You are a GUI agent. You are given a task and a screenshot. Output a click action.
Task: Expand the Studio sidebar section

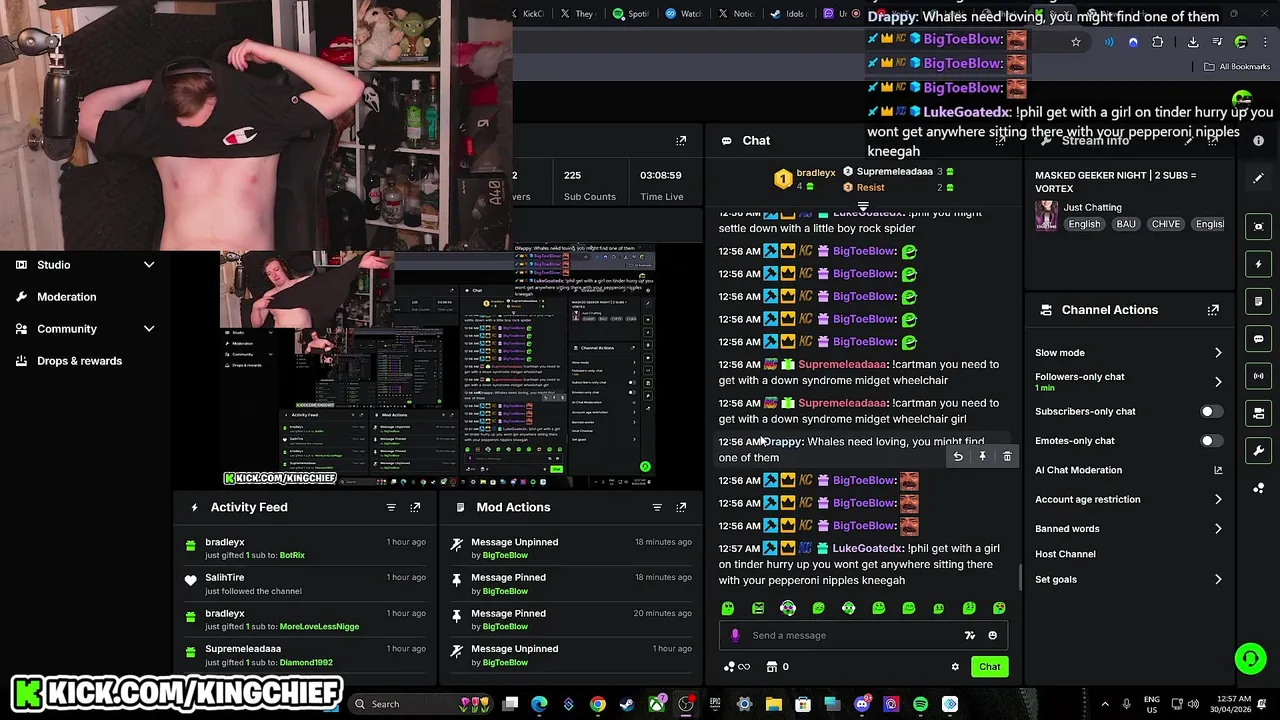click(x=149, y=265)
